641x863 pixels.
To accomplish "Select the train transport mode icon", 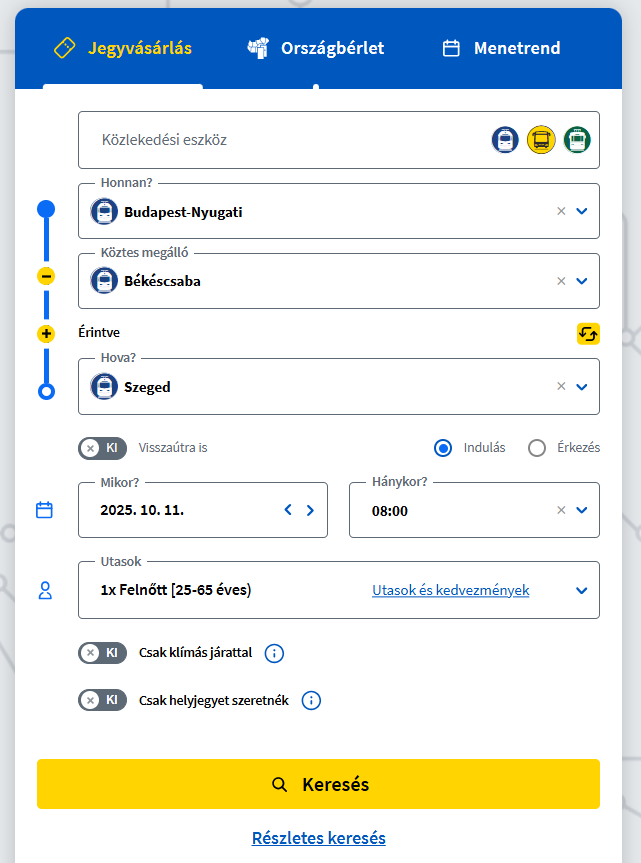I will click(x=505, y=140).
